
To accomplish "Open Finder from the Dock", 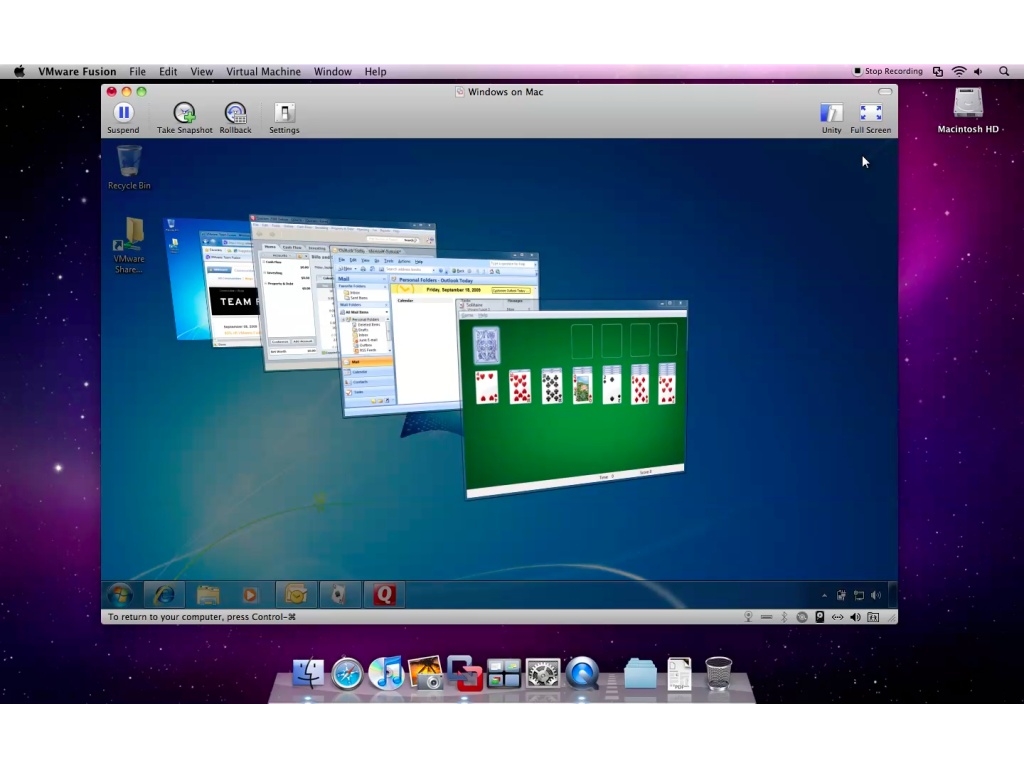I will click(x=308, y=673).
